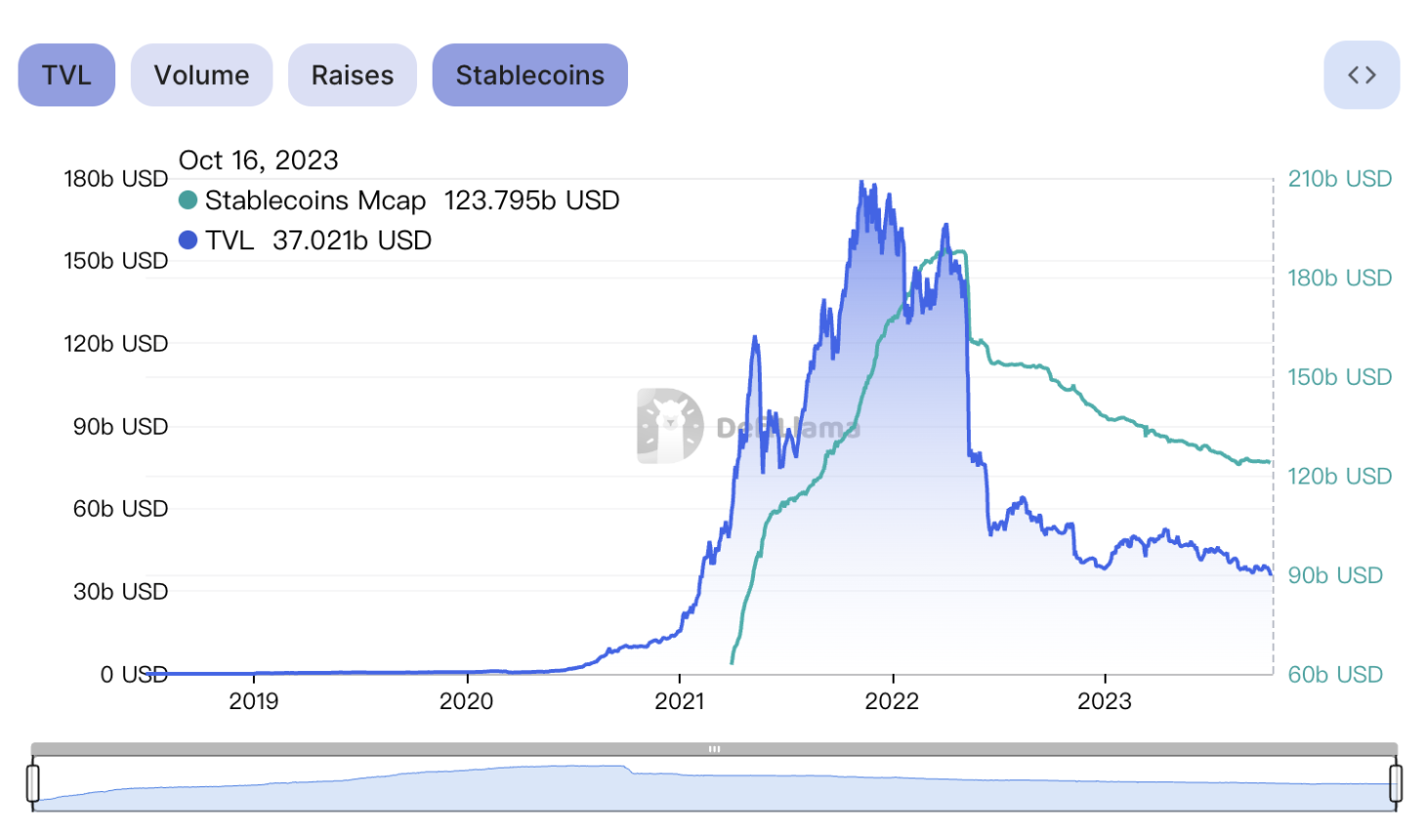Disable the Stablecoins chart option

529,75
